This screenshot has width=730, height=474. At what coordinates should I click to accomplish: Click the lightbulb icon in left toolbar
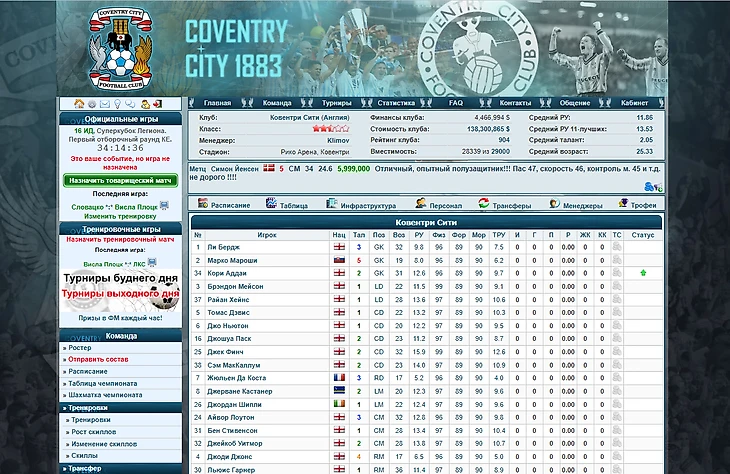(117, 104)
